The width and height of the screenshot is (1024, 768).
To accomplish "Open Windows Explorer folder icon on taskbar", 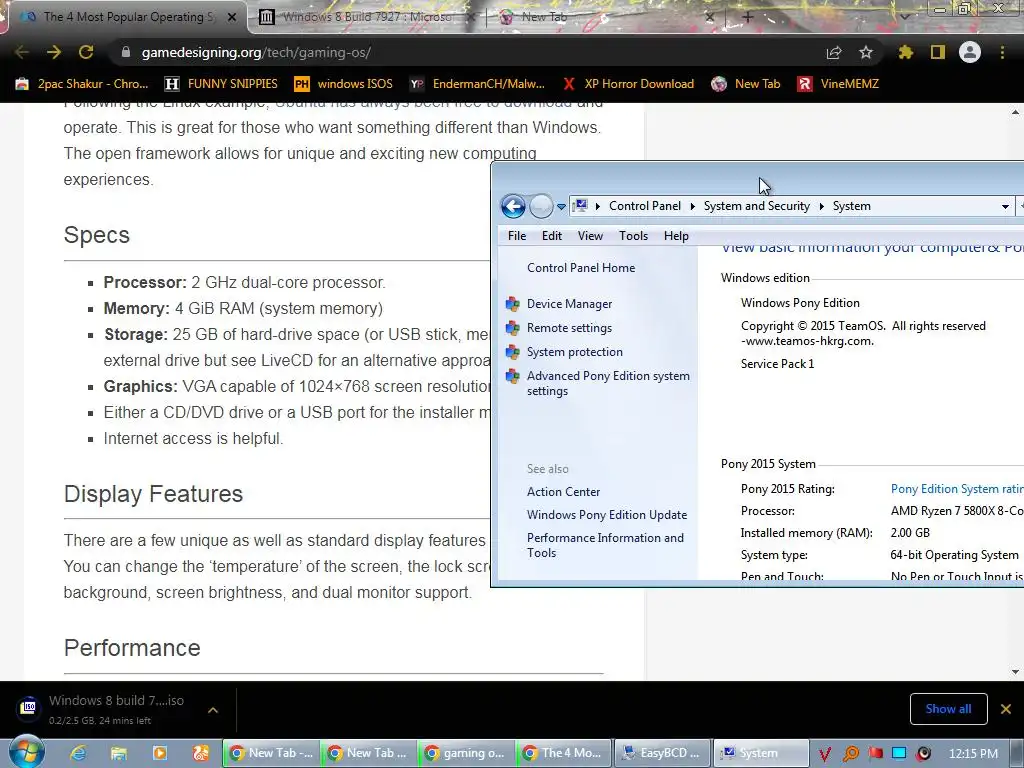I will click(x=119, y=754).
